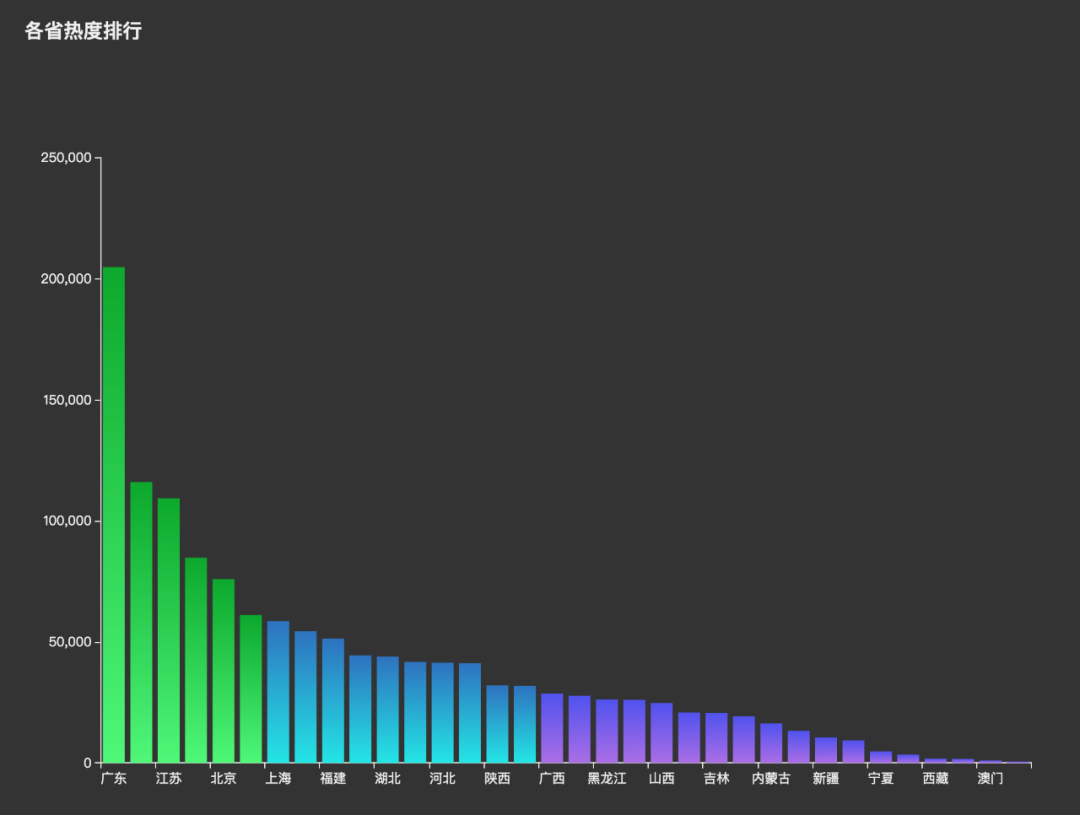Click the 200,000 y-axis value
The image size is (1080, 815).
pos(66,279)
